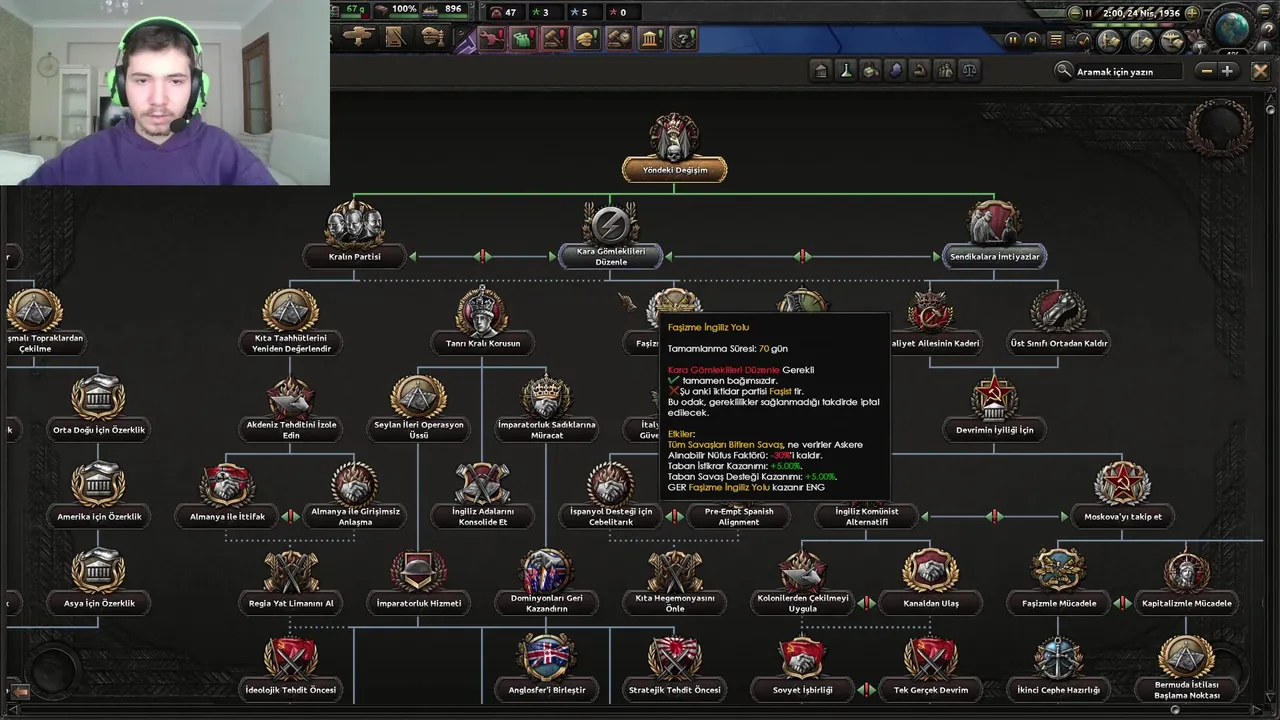Select Bermuda İstilası Başlama Noktası focus
The image size is (1280, 720).
[x=1186, y=670]
